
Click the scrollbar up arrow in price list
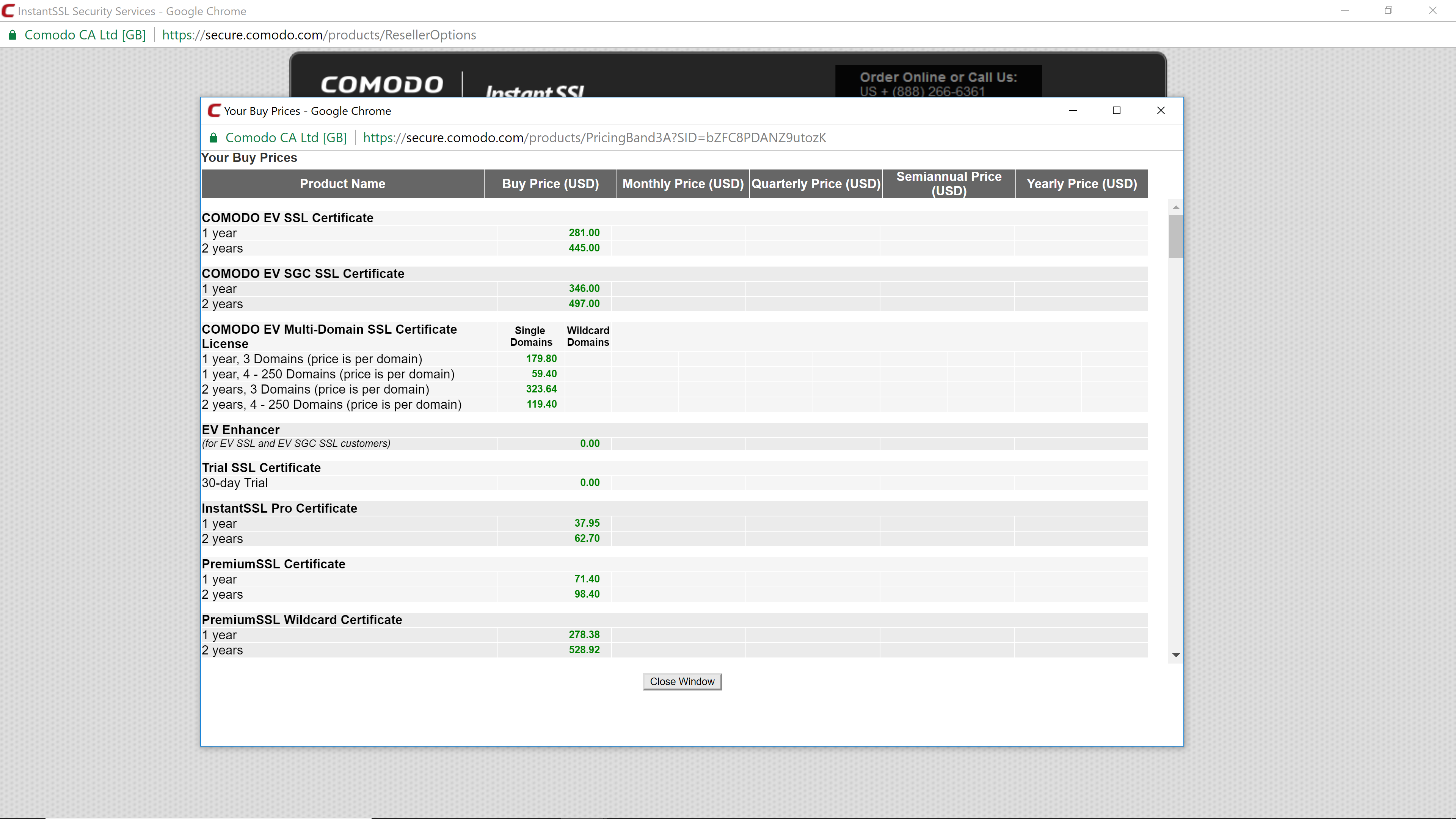pyautogui.click(x=1176, y=208)
